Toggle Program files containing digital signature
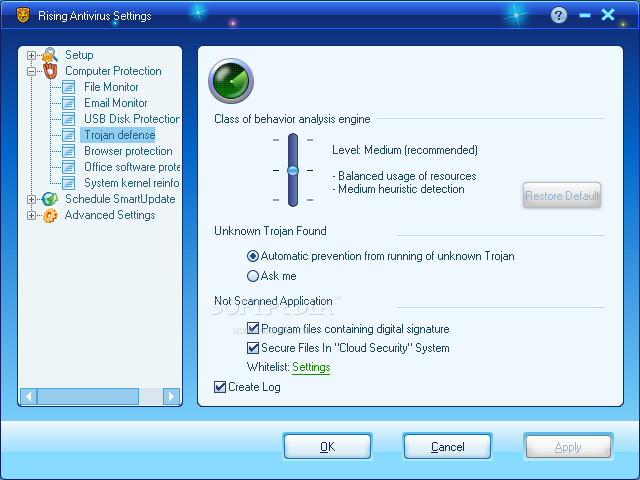Viewport: 640px width, 480px height. [x=253, y=329]
